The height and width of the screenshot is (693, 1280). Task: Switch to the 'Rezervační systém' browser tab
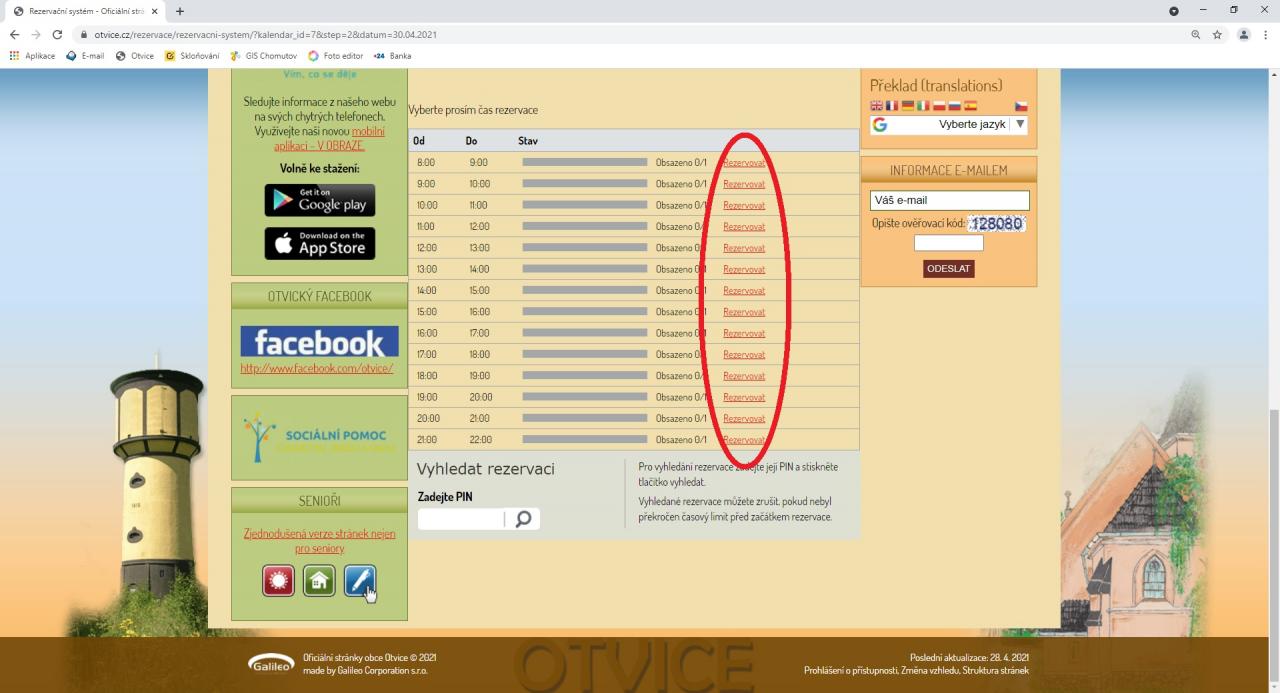(x=80, y=11)
